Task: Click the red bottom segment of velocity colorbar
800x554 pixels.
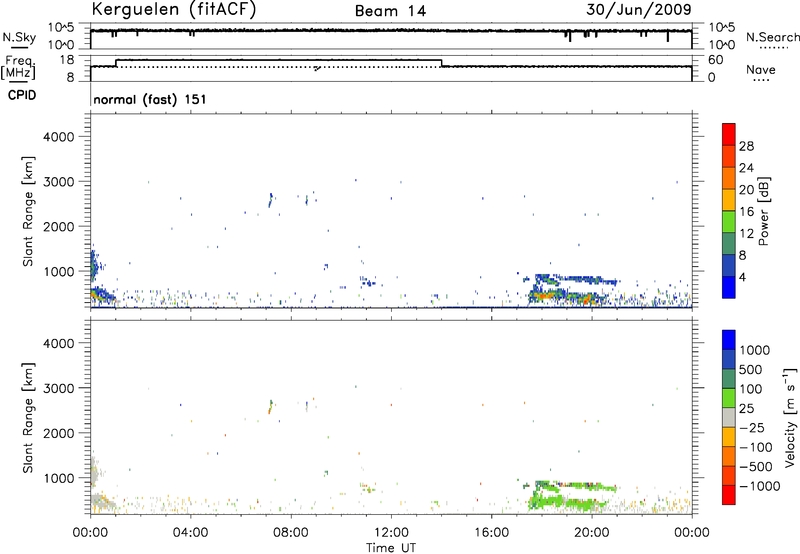Action: click(x=729, y=495)
